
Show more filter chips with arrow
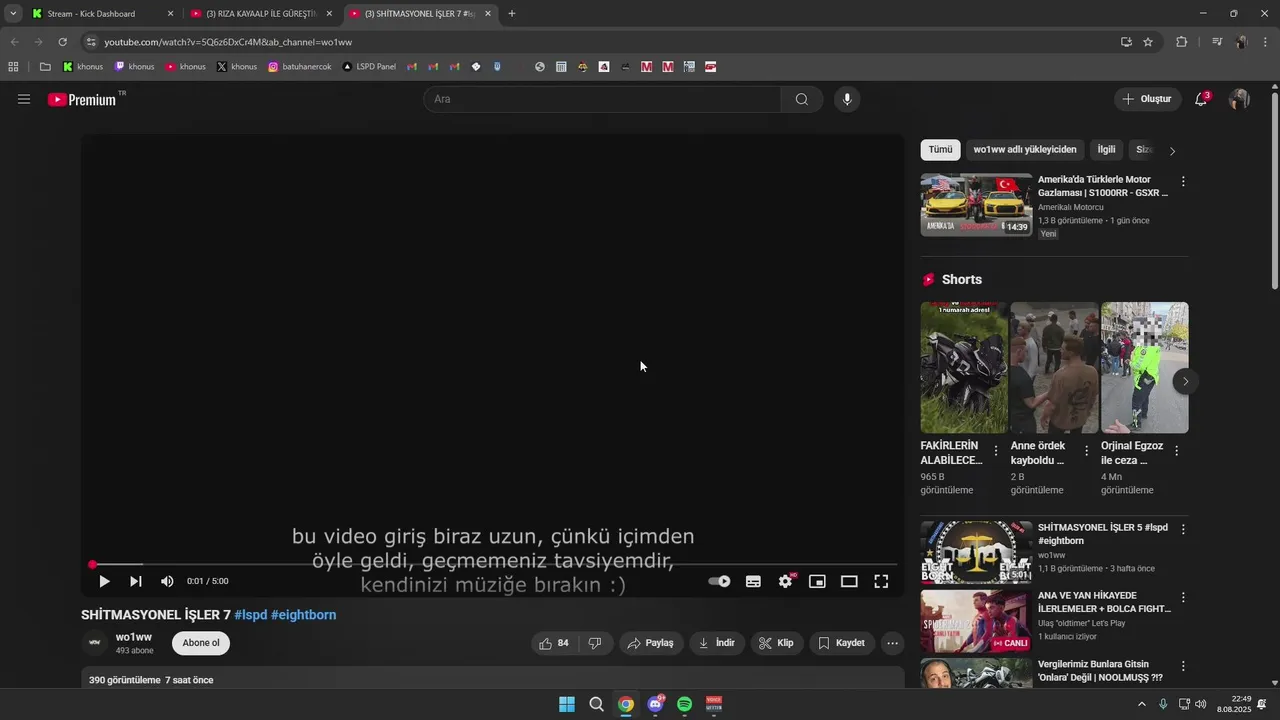pyautogui.click(x=1173, y=151)
